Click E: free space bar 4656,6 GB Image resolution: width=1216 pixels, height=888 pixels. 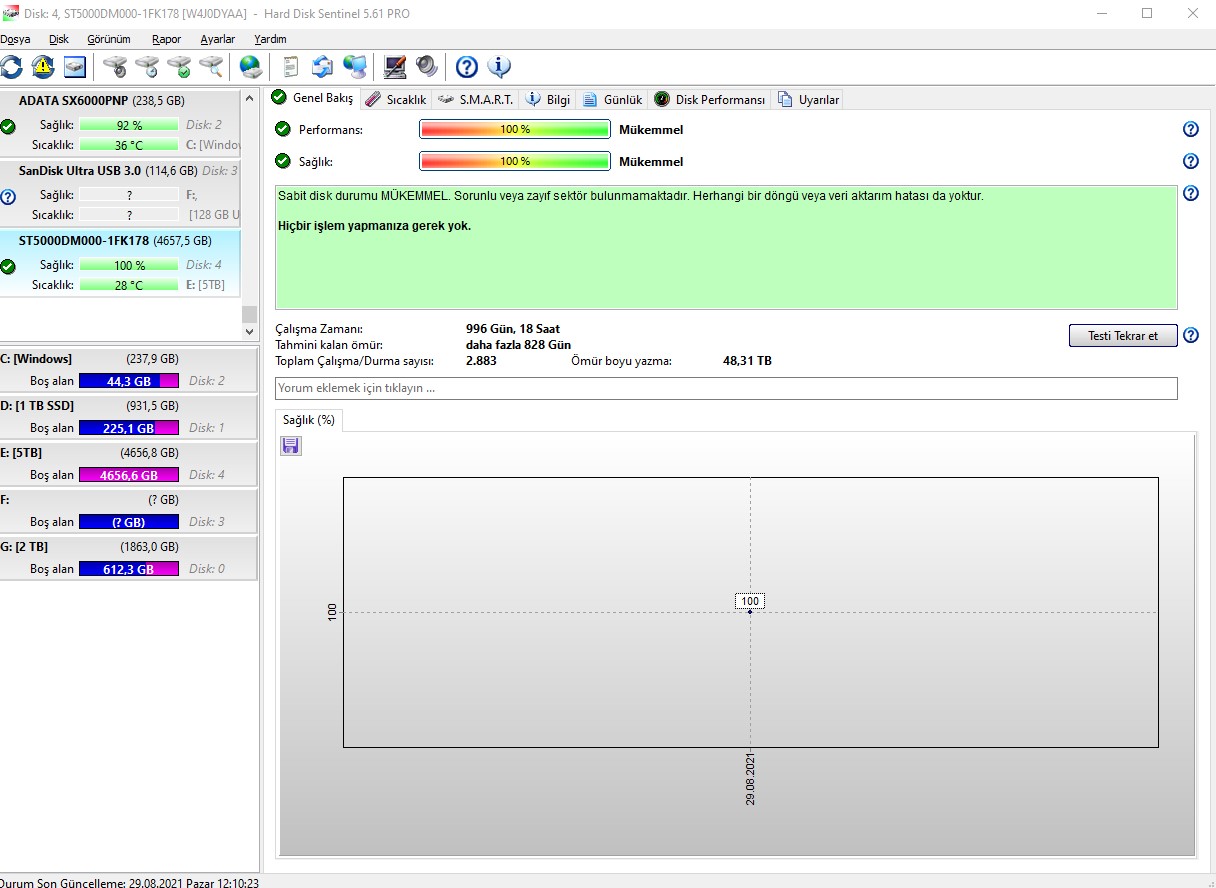click(x=129, y=475)
